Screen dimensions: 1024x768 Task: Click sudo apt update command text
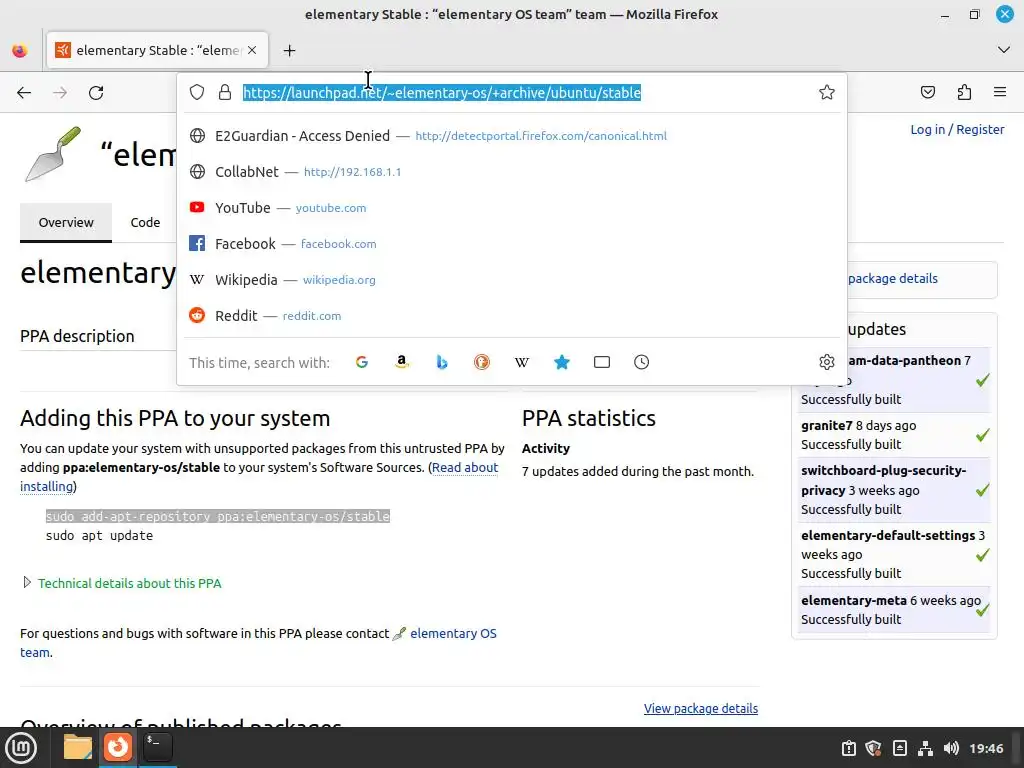click(x=99, y=536)
